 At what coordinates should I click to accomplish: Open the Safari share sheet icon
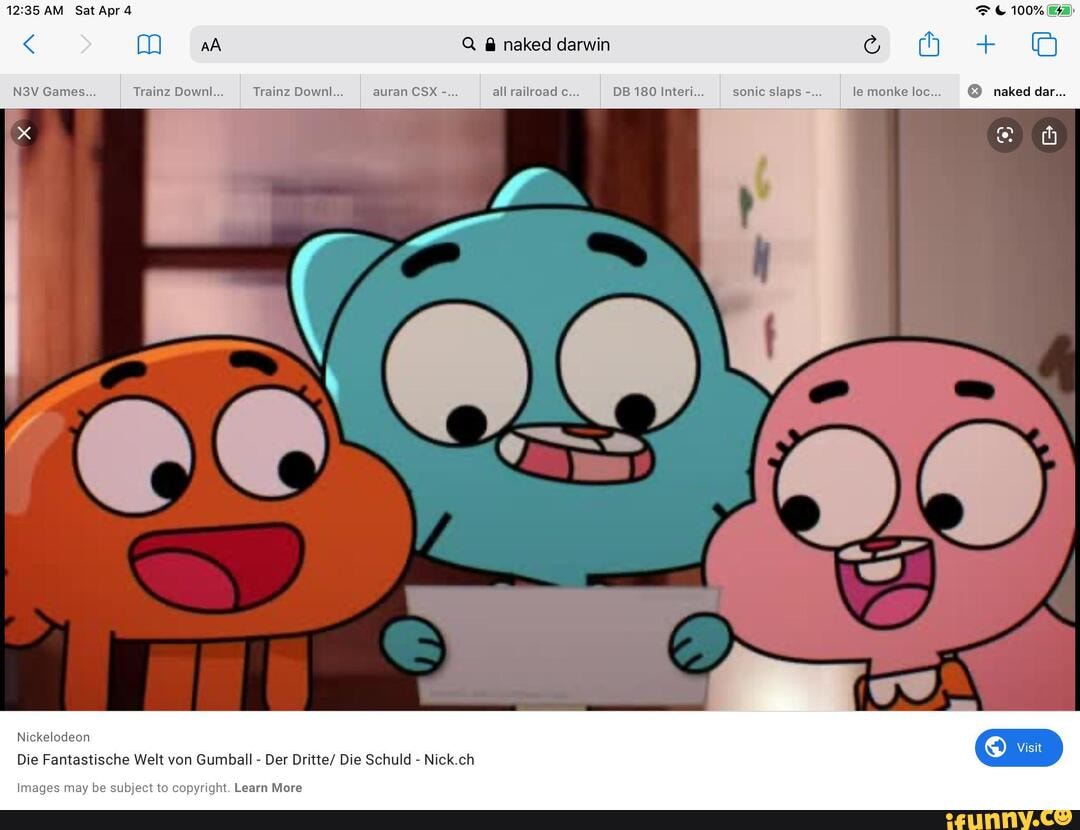(928, 44)
